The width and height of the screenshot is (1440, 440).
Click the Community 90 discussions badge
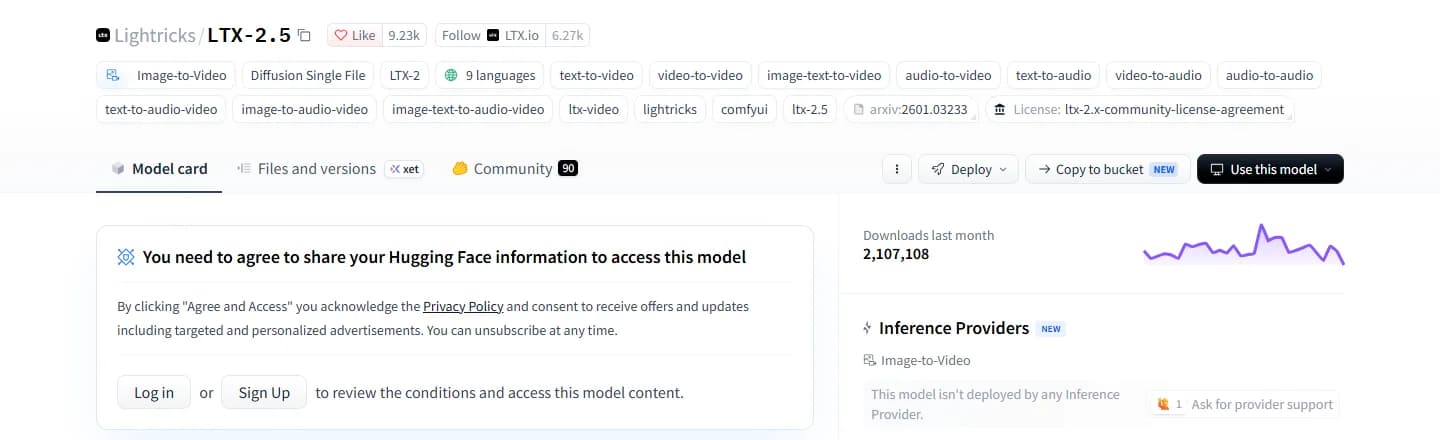tap(568, 169)
